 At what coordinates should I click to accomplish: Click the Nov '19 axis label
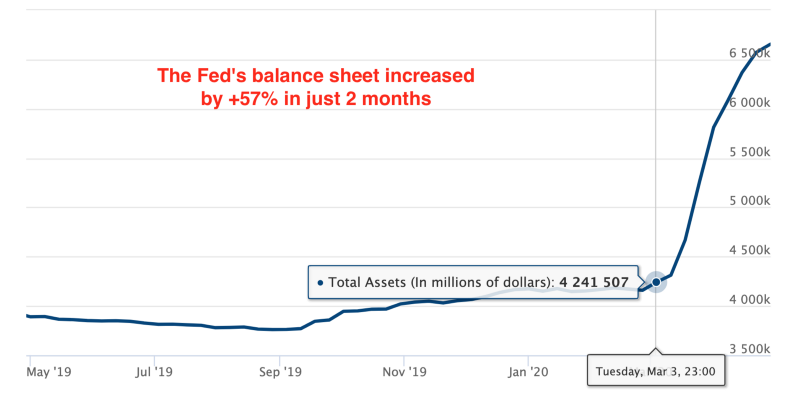[x=405, y=372]
